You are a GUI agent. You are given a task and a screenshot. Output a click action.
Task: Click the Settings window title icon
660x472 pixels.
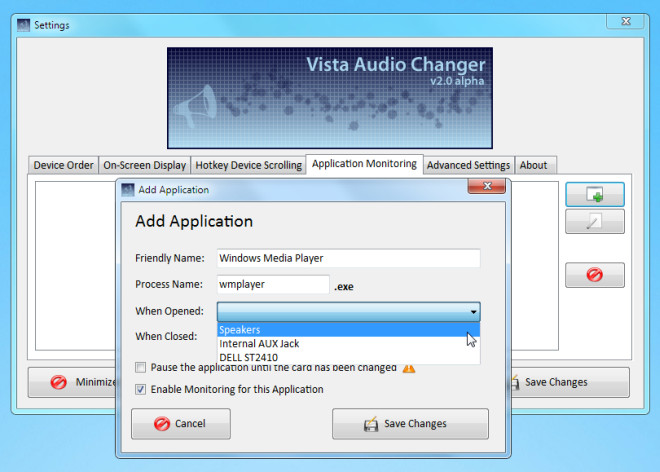coord(24,25)
